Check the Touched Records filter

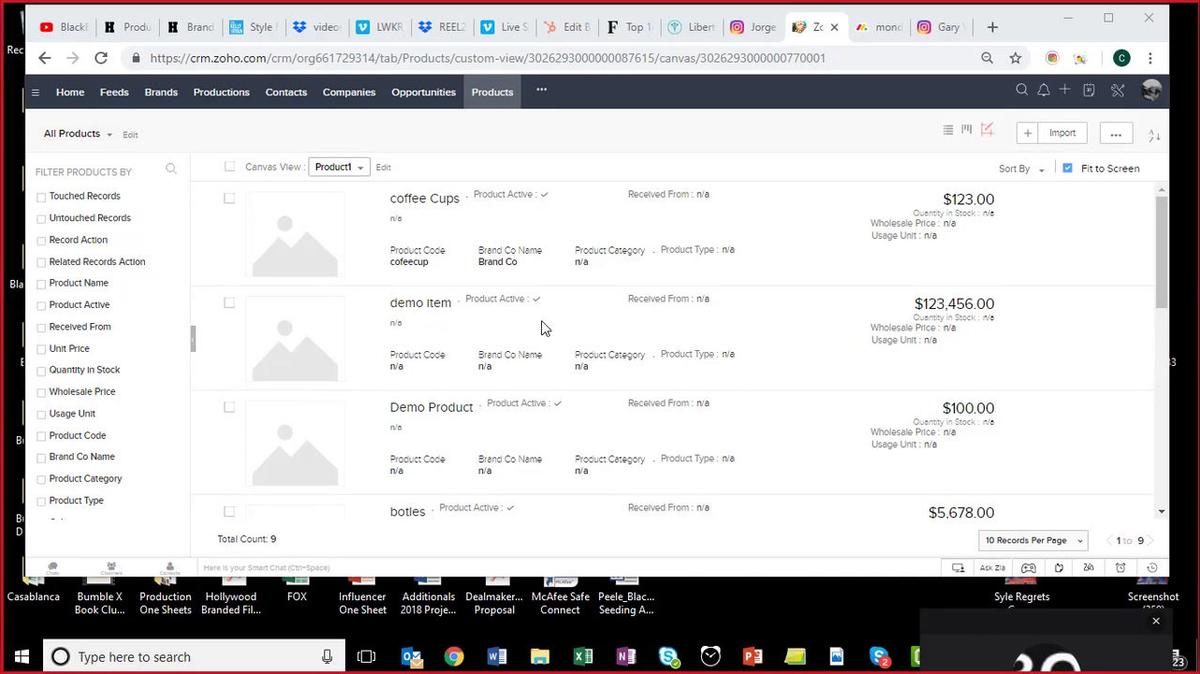41,197
